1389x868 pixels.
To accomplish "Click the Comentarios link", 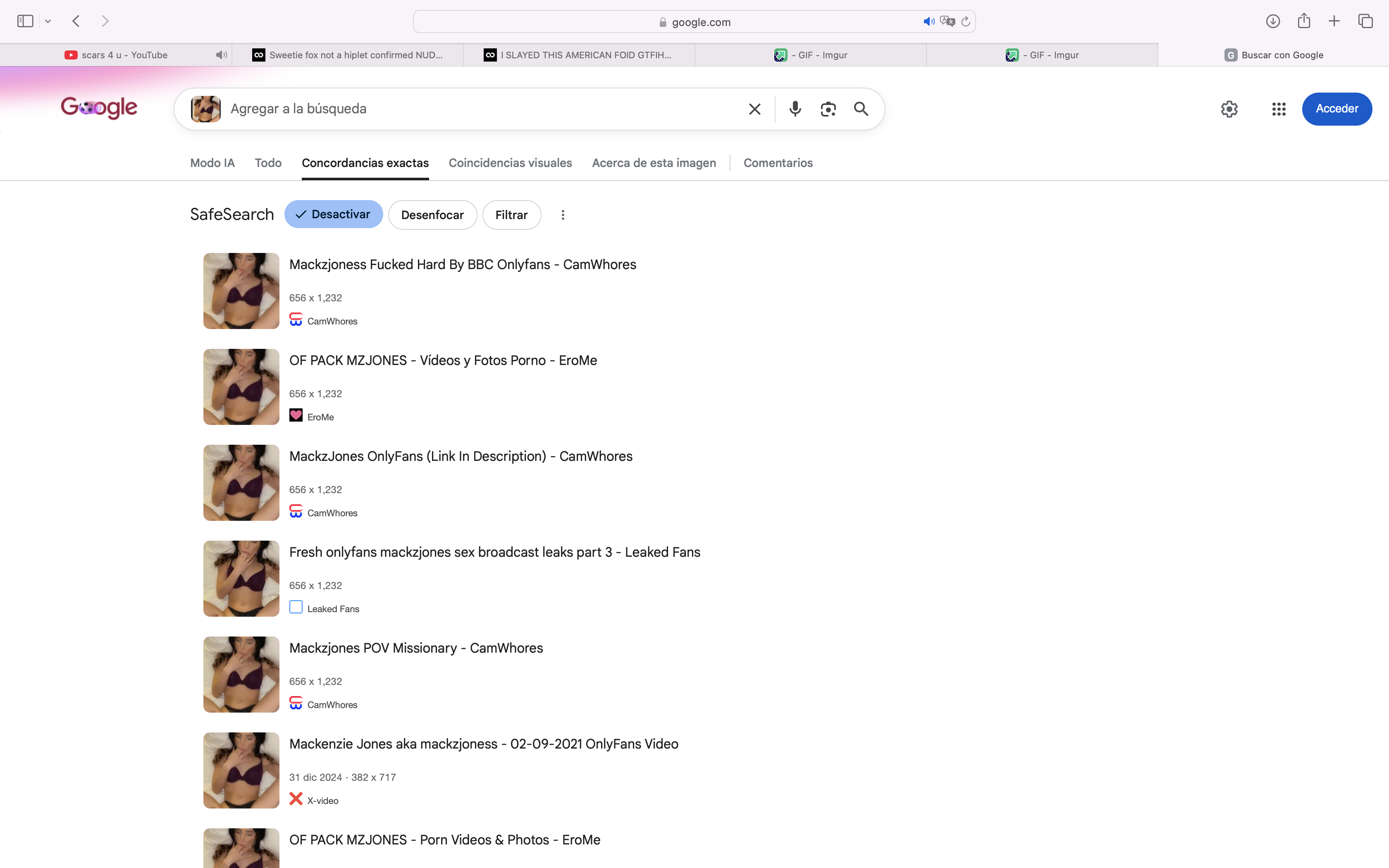I will 778,163.
